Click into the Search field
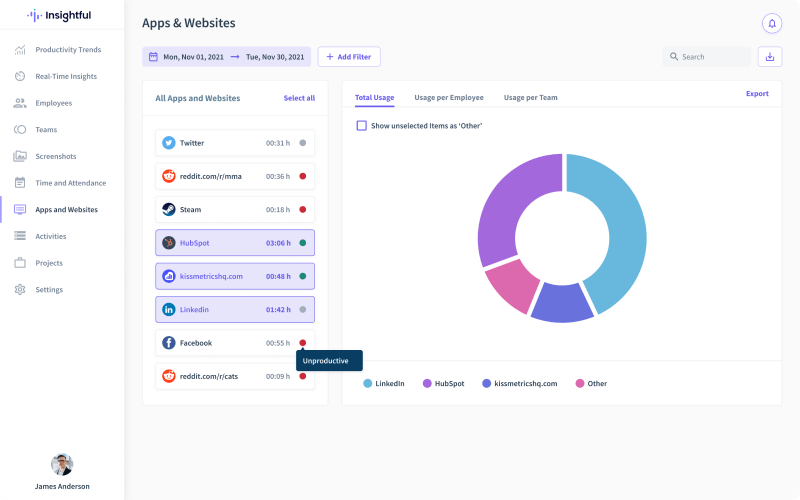This screenshot has height=500, width=800. point(712,57)
